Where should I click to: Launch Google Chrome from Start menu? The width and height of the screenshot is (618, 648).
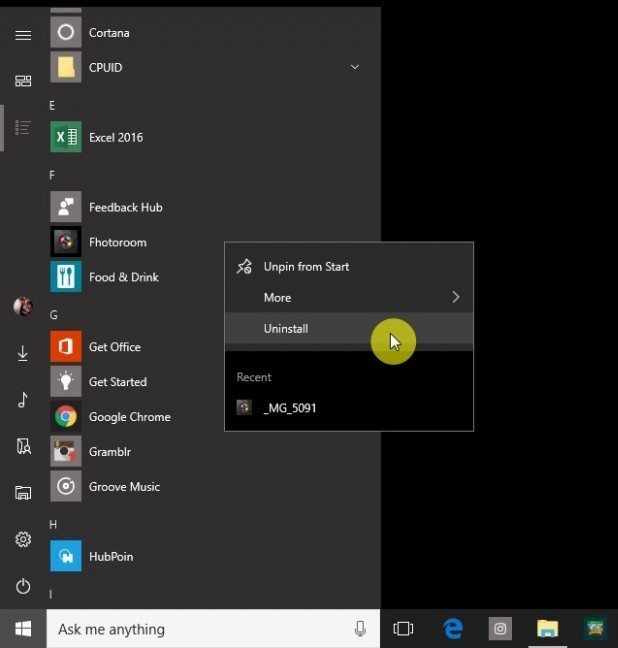(x=129, y=417)
